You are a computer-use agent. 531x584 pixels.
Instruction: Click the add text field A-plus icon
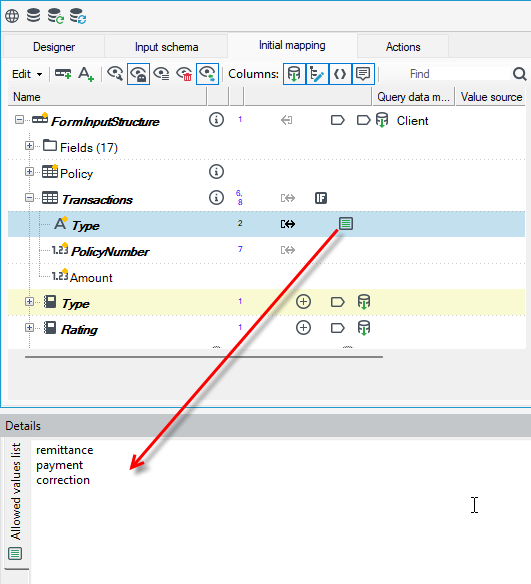(x=86, y=74)
